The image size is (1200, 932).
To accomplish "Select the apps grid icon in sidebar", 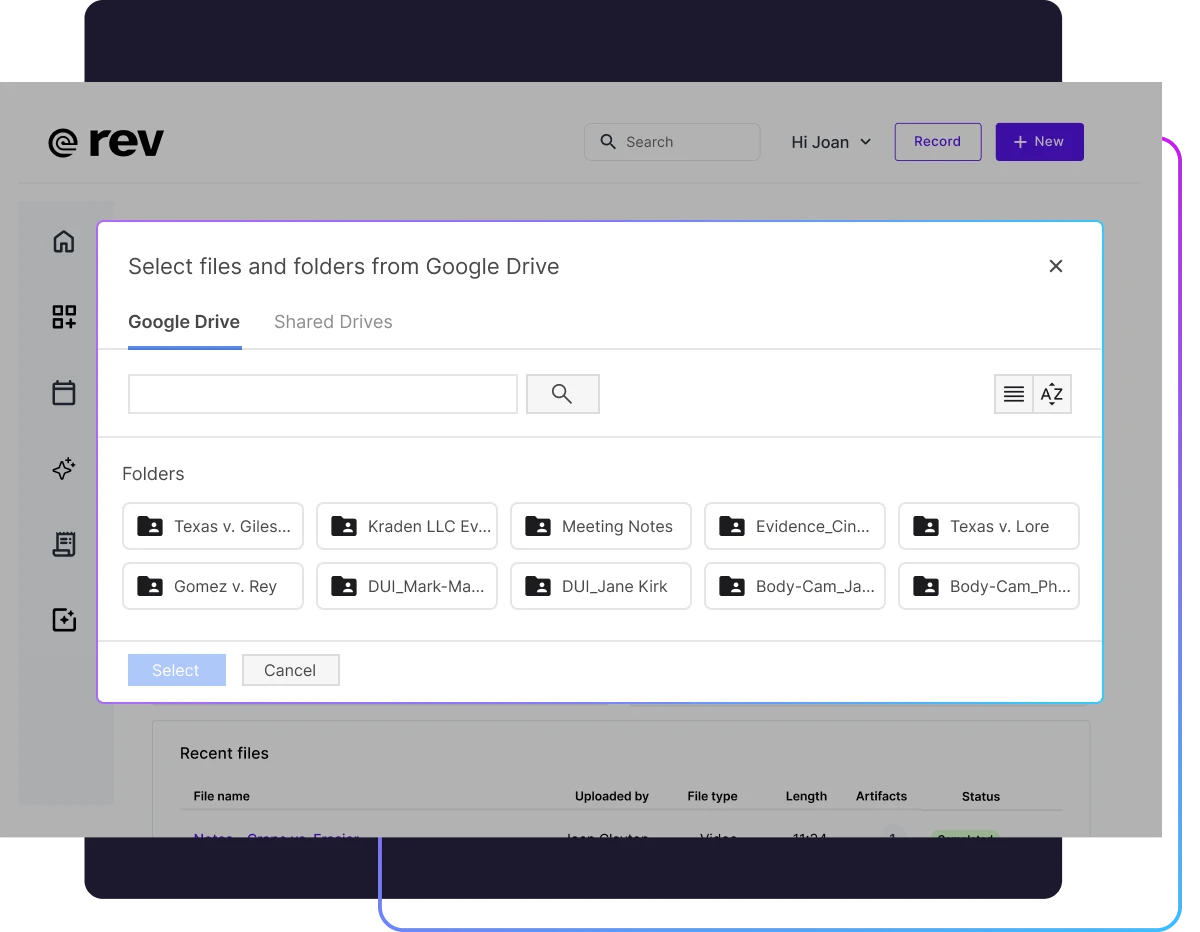I will pos(64,316).
